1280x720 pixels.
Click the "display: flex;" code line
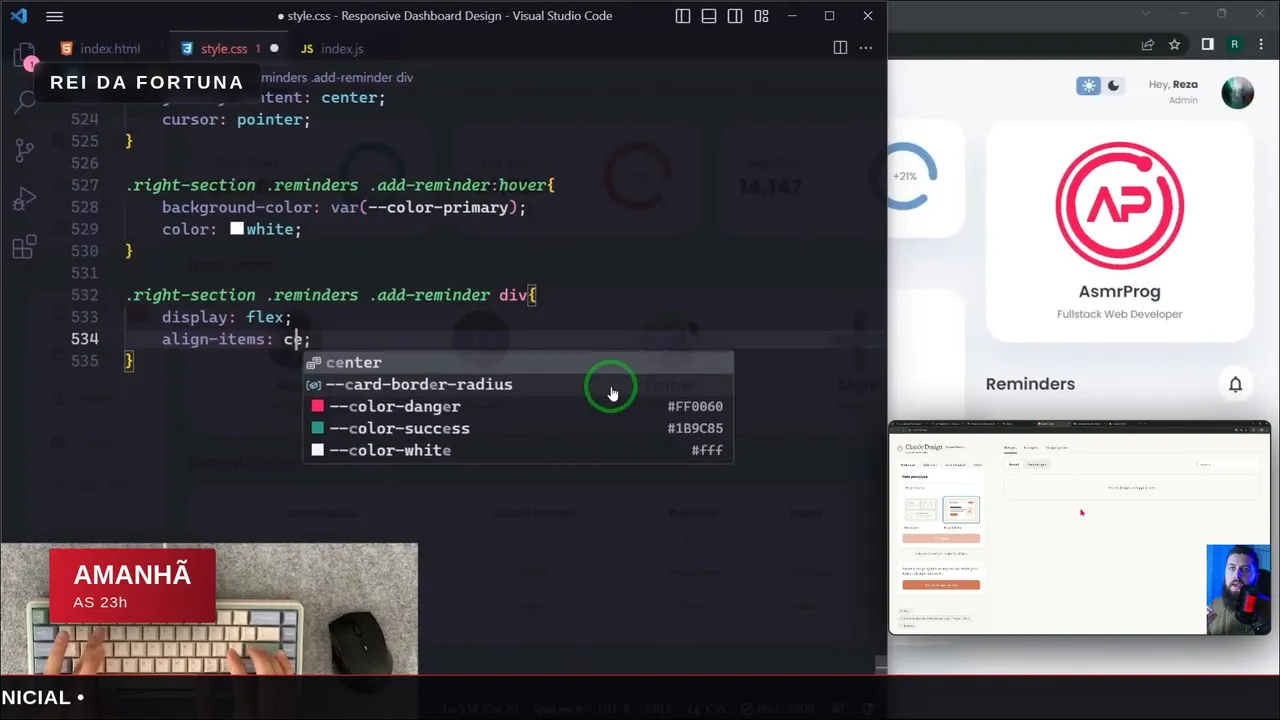pyautogui.click(x=226, y=317)
